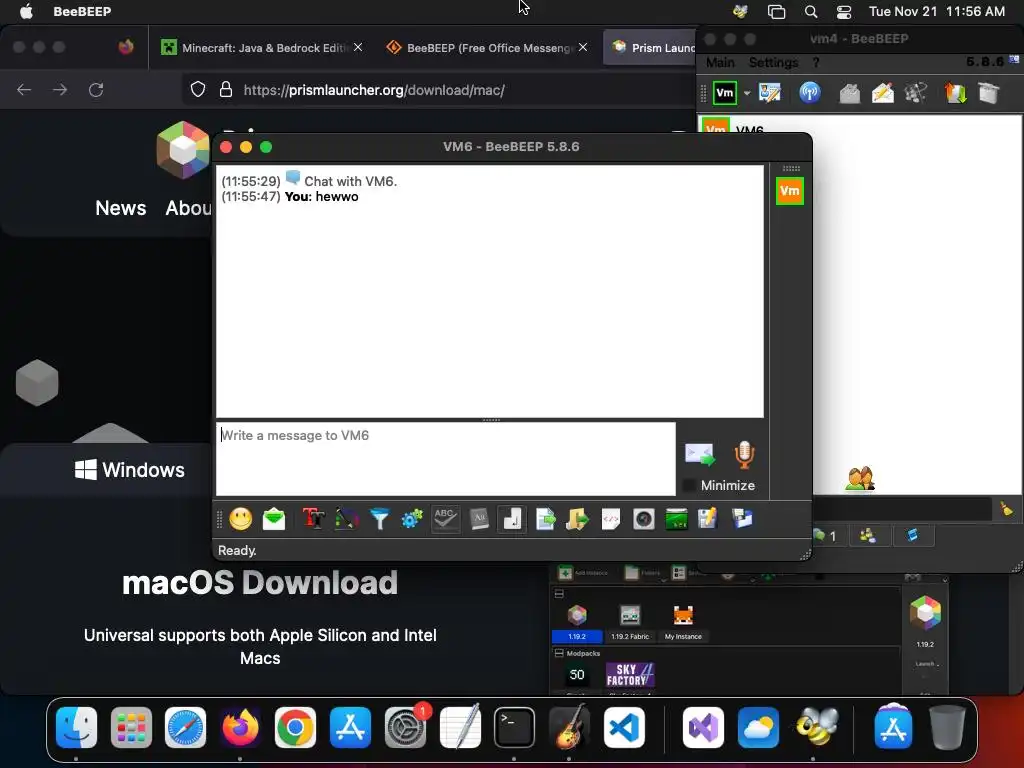1024x768 pixels.
Task: Click the floppy disk with pencil icon
Action: pyautogui.click(x=708, y=519)
